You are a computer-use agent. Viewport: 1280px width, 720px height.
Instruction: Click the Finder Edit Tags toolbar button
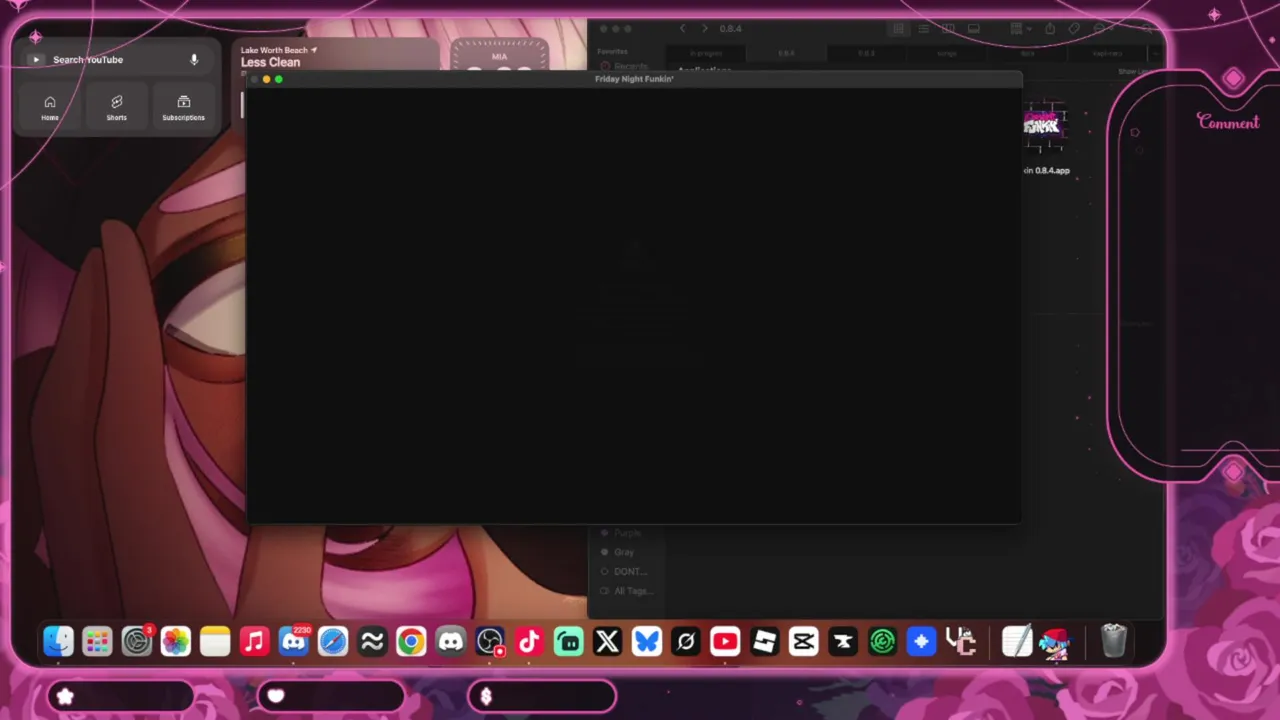tap(1074, 29)
